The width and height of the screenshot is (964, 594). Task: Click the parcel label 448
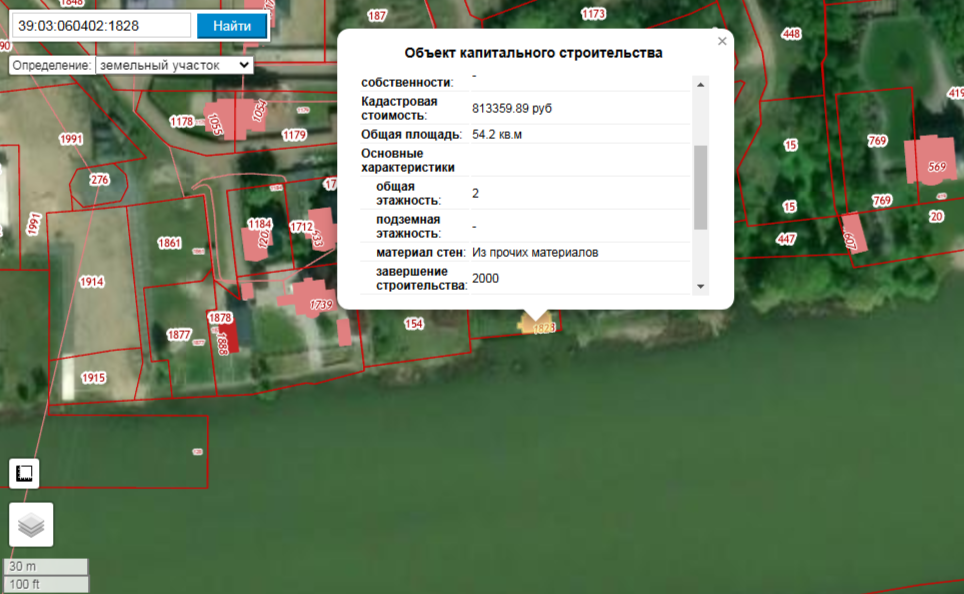791,34
